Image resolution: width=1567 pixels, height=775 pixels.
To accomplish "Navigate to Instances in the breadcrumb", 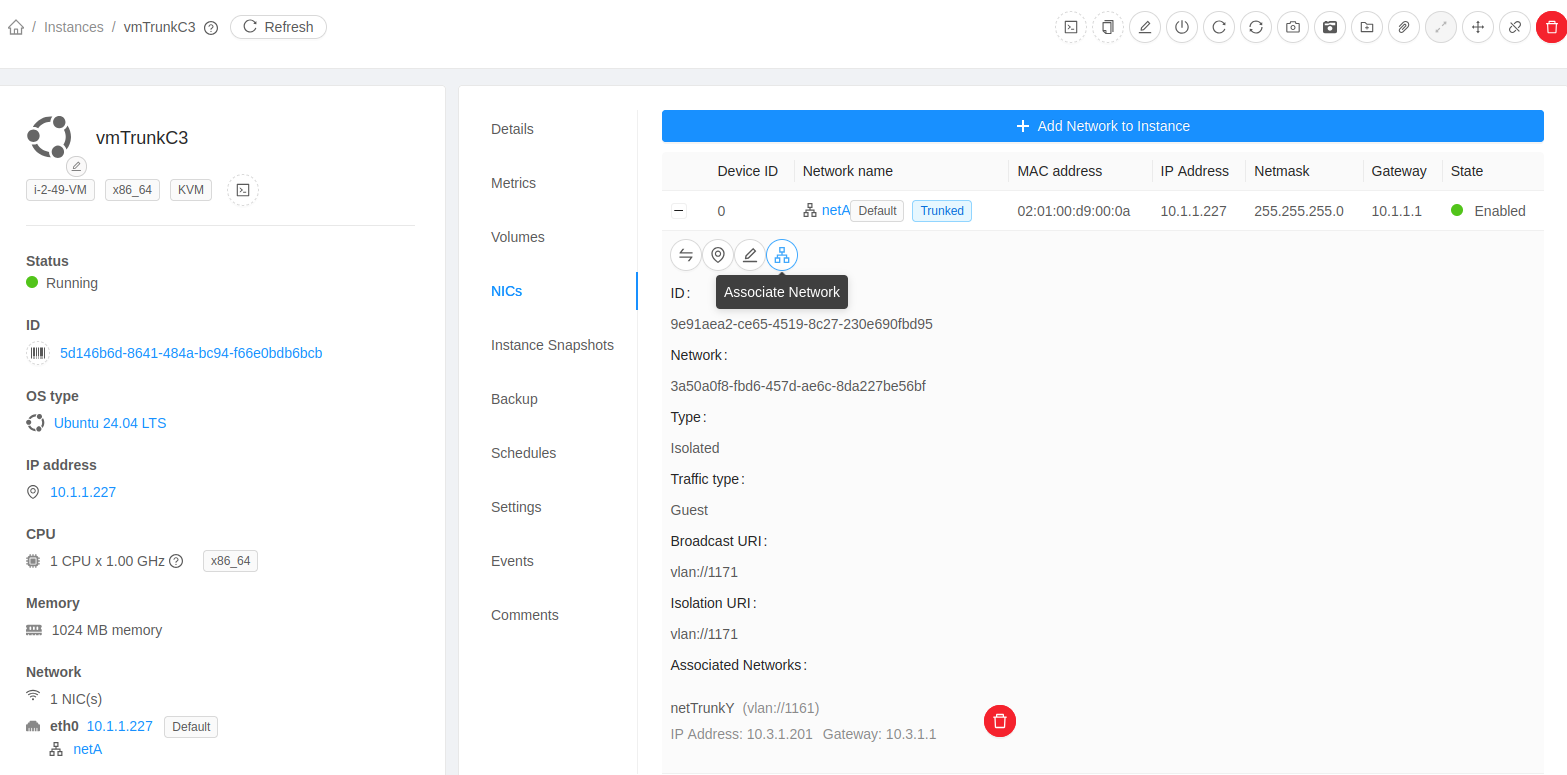I will (x=74, y=27).
